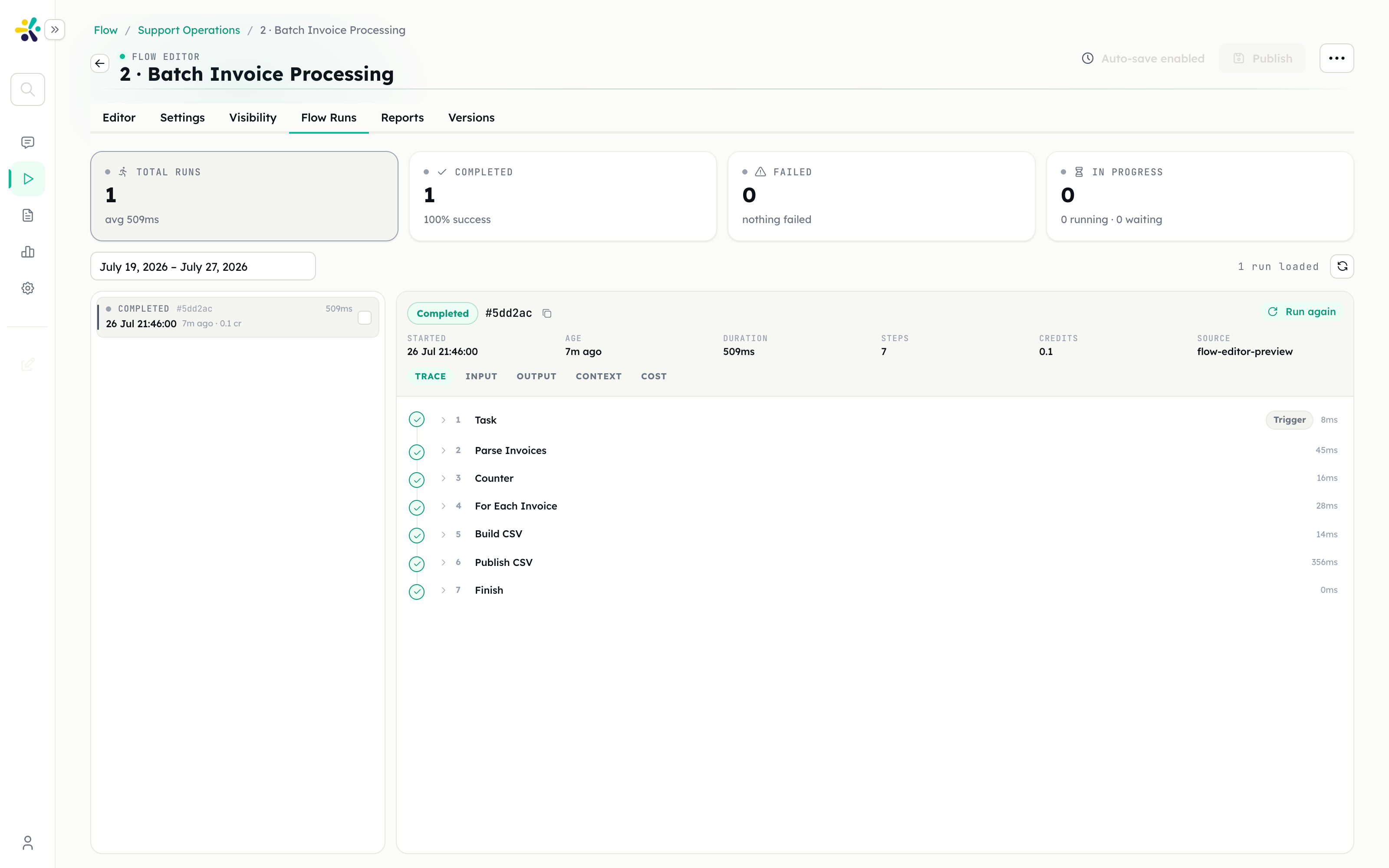The image size is (1389, 868).
Task: Switch to the Editor tab
Action: pos(119,117)
